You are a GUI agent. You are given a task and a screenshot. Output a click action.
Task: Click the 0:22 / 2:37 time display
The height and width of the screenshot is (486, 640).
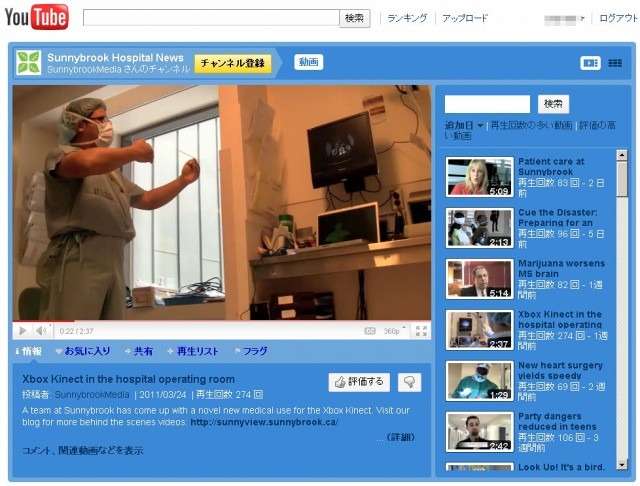point(76,331)
